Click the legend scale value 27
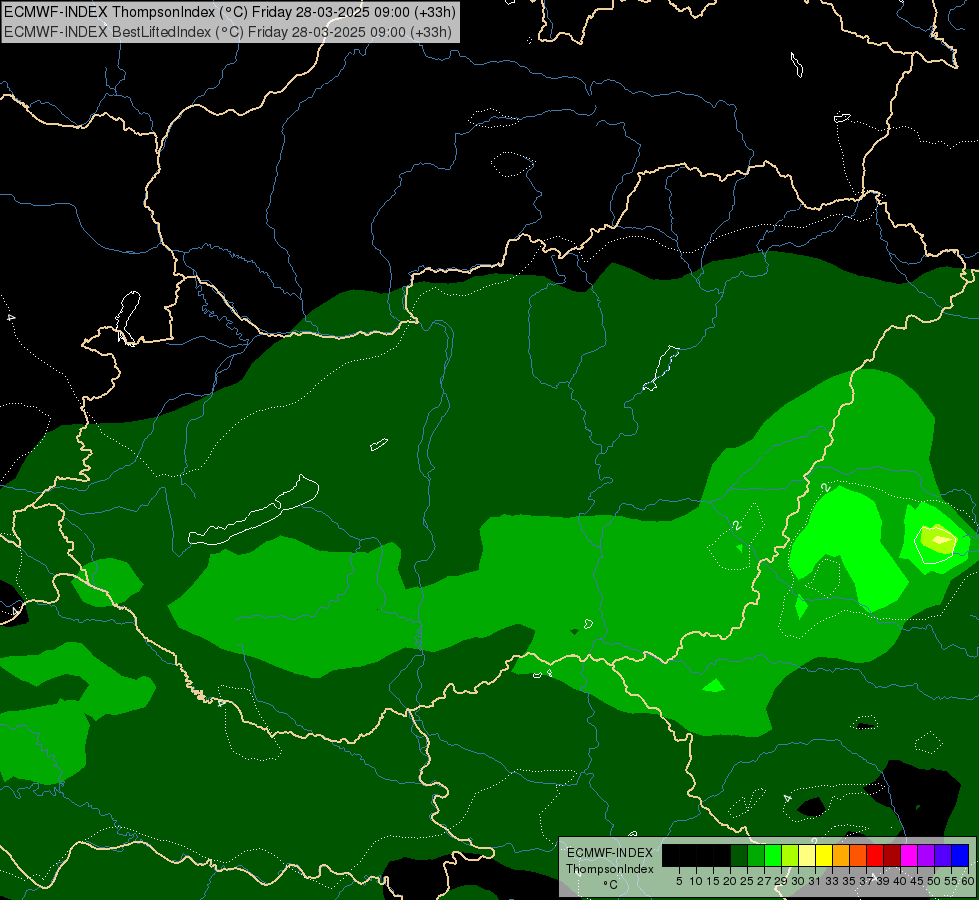This screenshot has height=900, width=979. pyautogui.click(x=764, y=881)
